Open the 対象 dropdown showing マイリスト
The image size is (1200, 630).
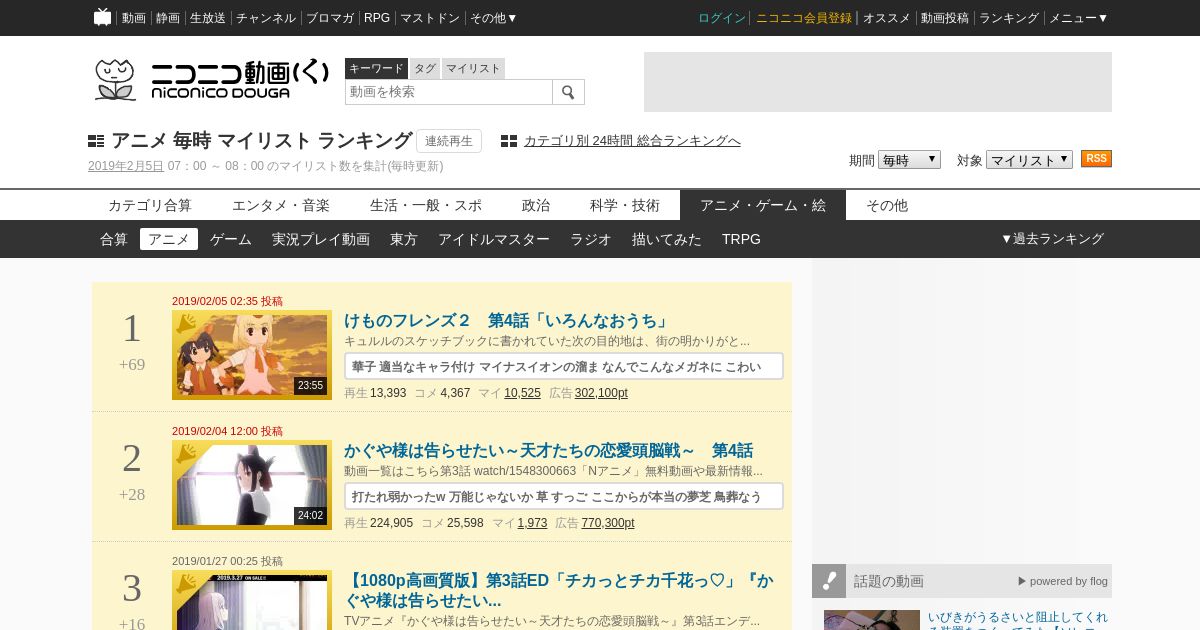pyautogui.click(x=1029, y=160)
